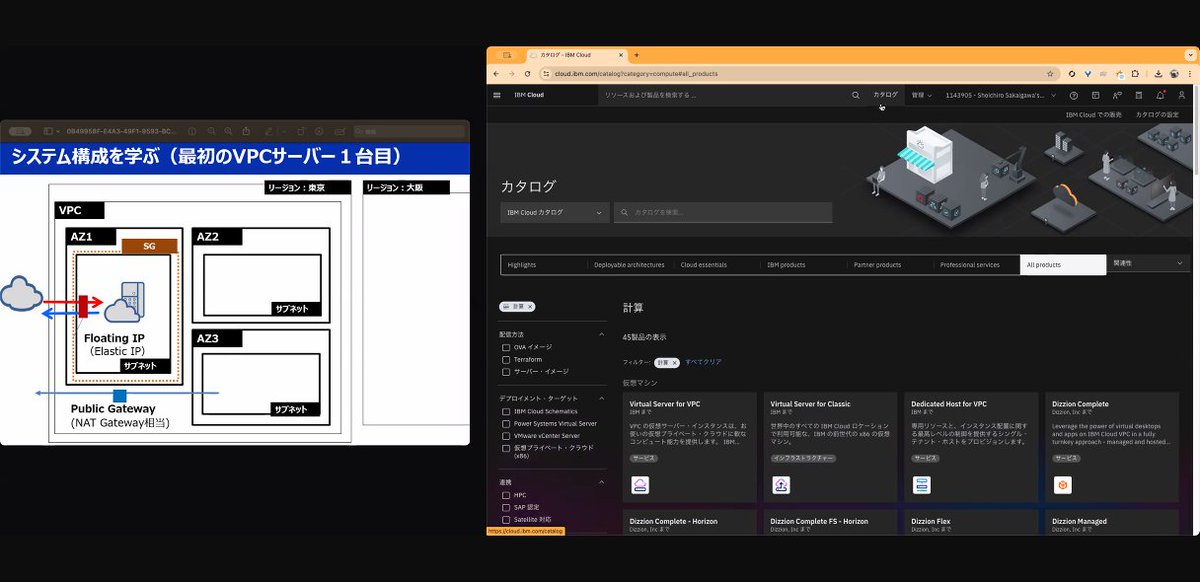The image size is (1200, 582).
Task: Click the カタログの設定 link
Action: [1157, 115]
